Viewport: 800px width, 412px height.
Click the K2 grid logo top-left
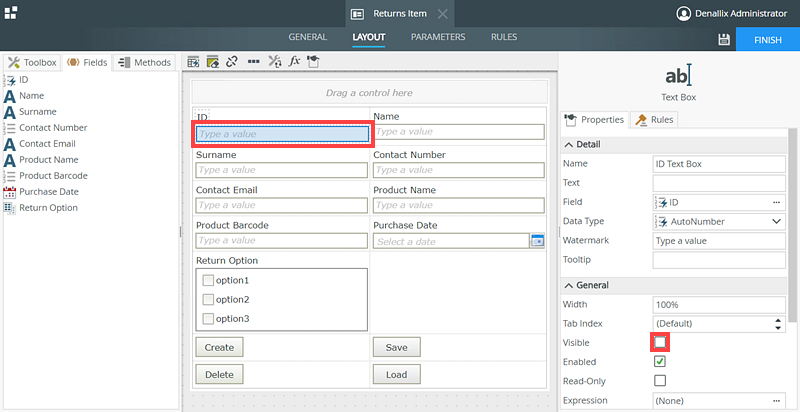tap(10, 13)
